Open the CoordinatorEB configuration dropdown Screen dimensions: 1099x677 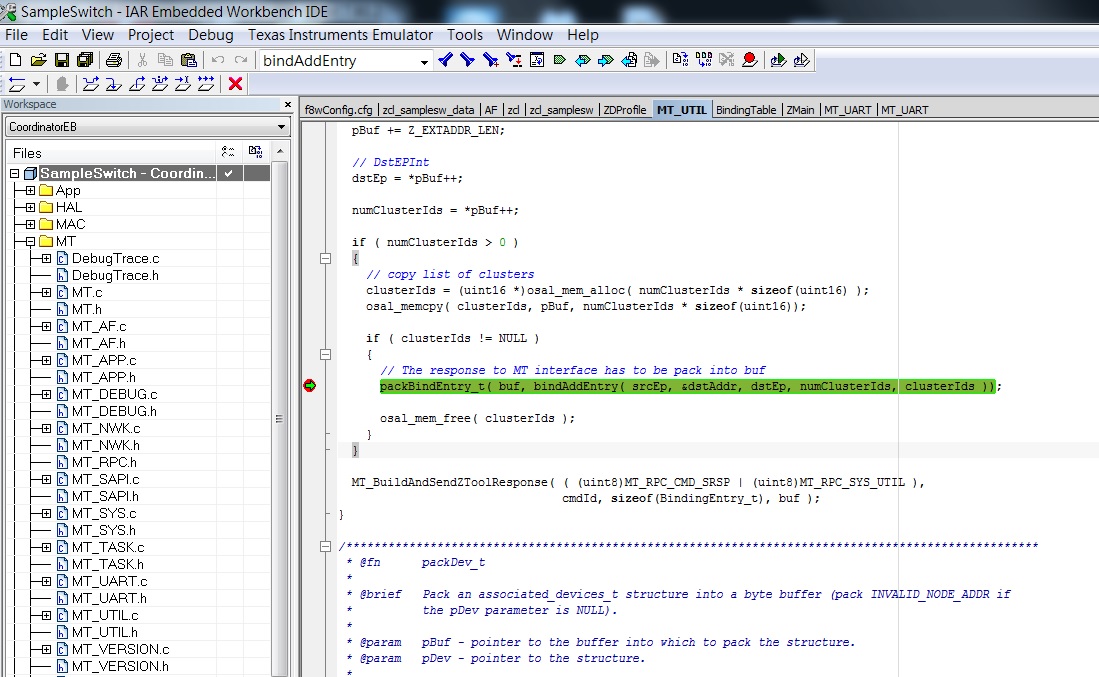coord(281,127)
